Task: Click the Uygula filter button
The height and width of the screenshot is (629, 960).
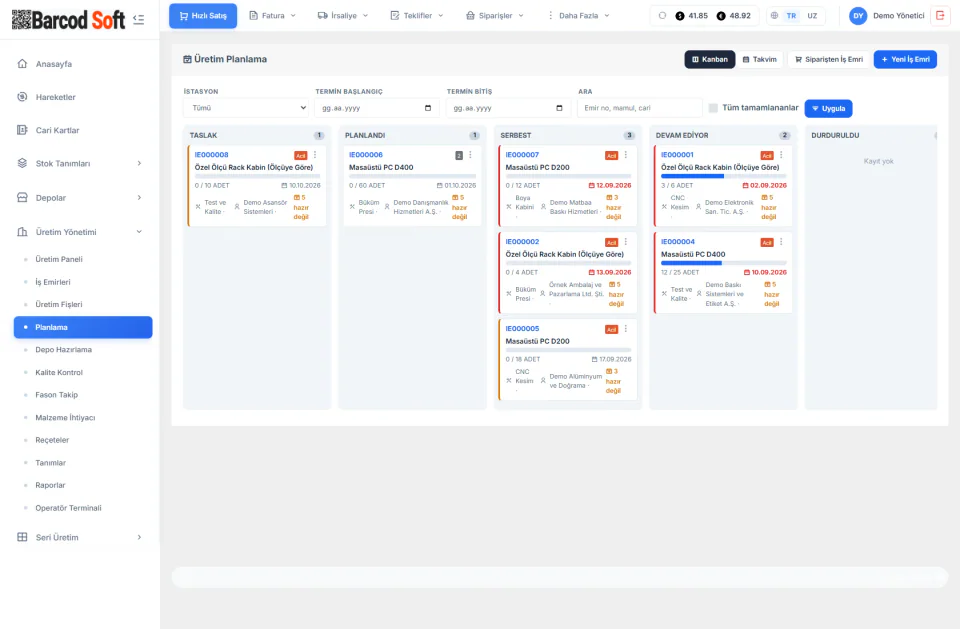Action: pos(828,108)
